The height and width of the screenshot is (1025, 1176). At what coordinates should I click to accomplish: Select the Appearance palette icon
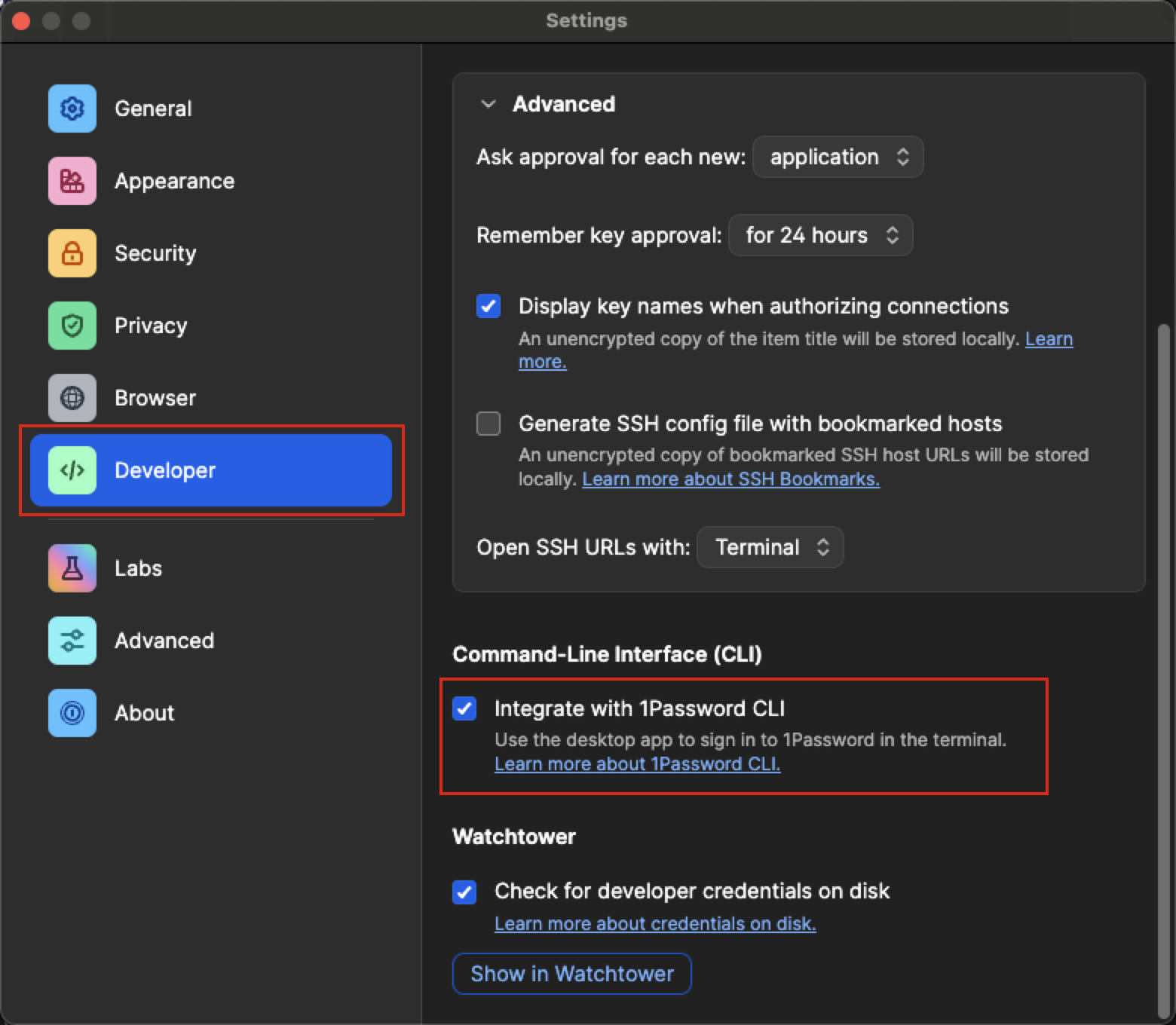72,181
